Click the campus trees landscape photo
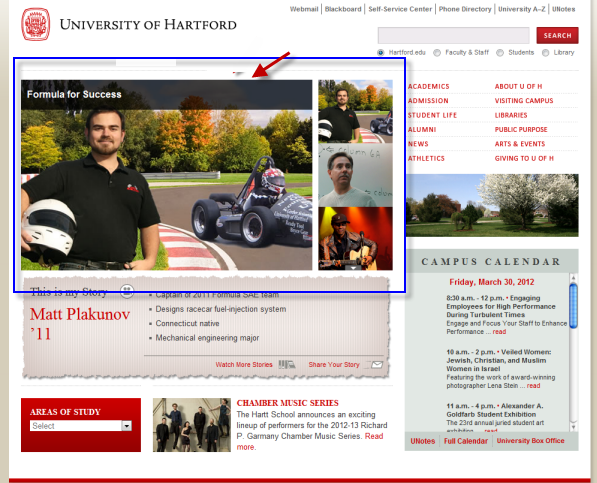This screenshot has width=597, height=483. coord(492,206)
